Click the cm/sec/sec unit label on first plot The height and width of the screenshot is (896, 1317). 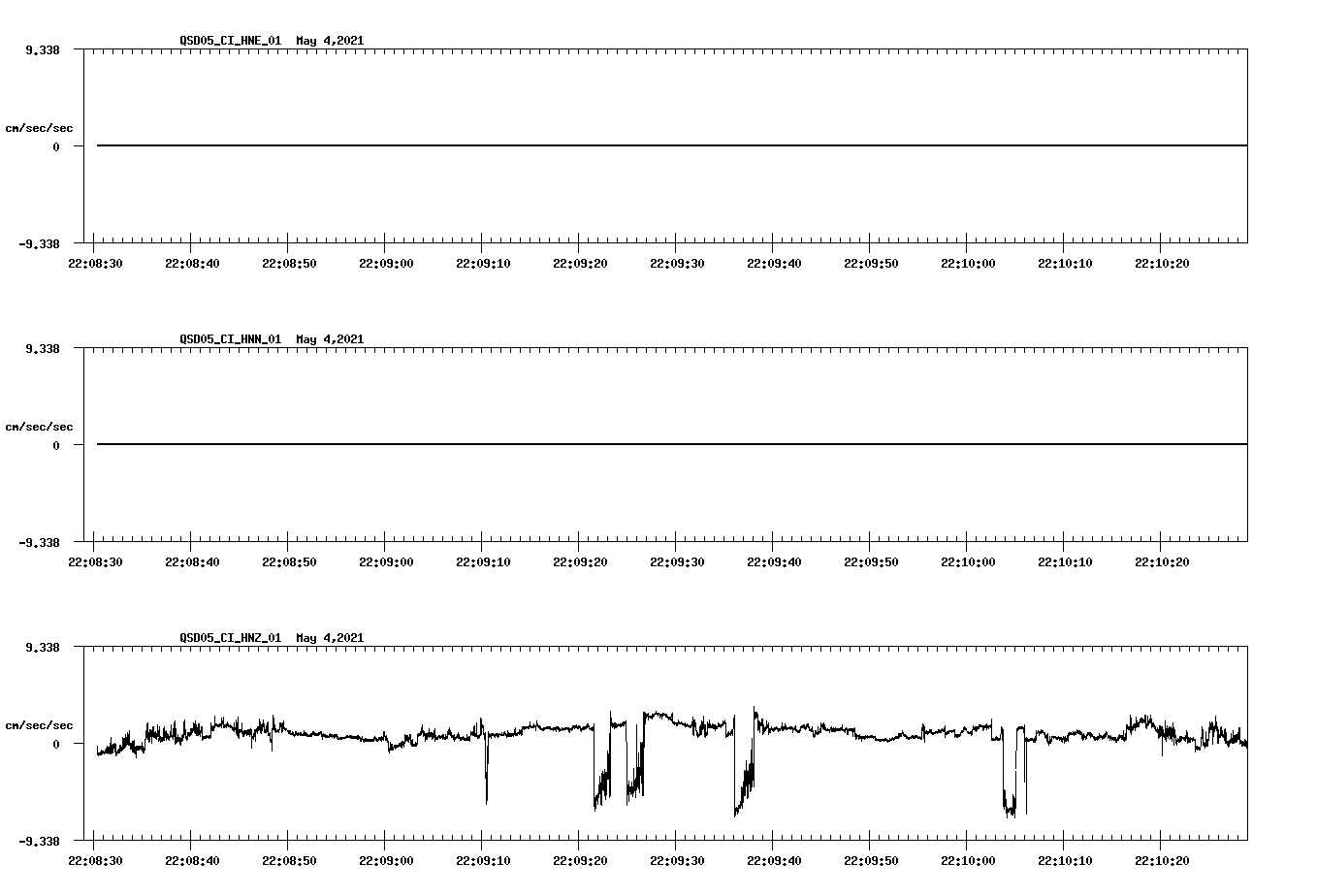[40, 126]
